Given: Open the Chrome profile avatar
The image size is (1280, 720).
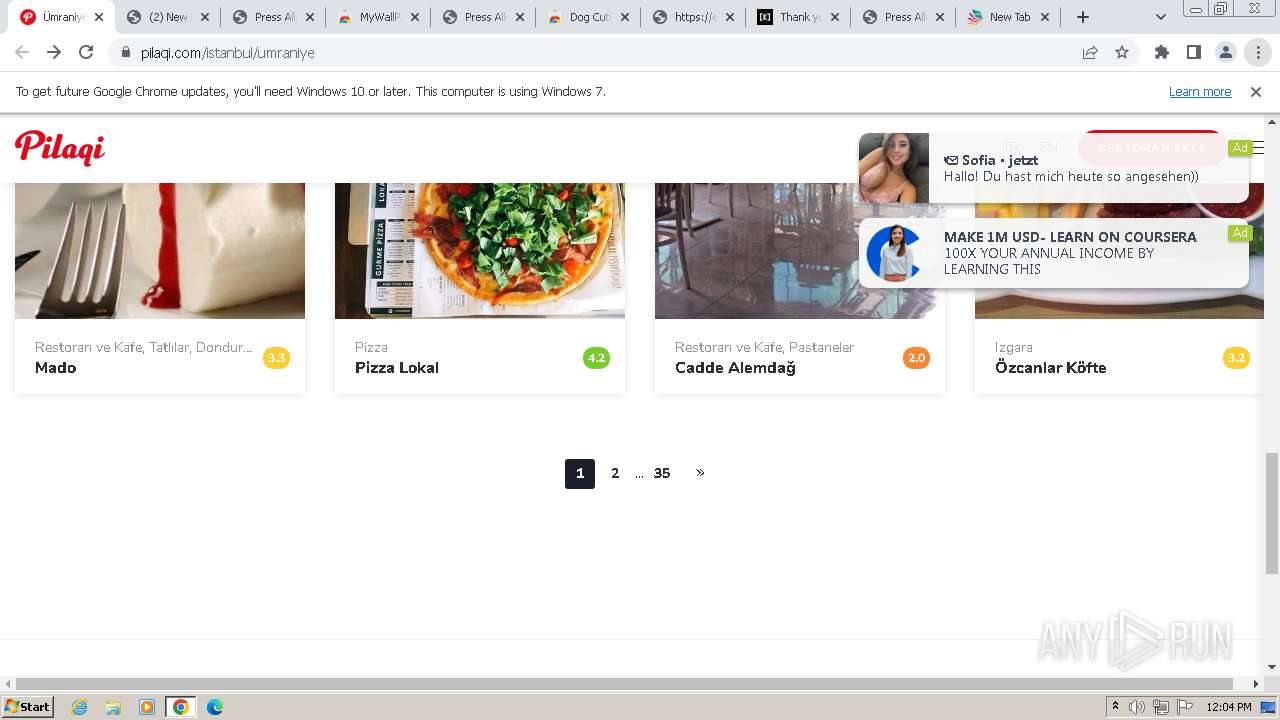Looking at the screenshot, I should (1226, 53).
